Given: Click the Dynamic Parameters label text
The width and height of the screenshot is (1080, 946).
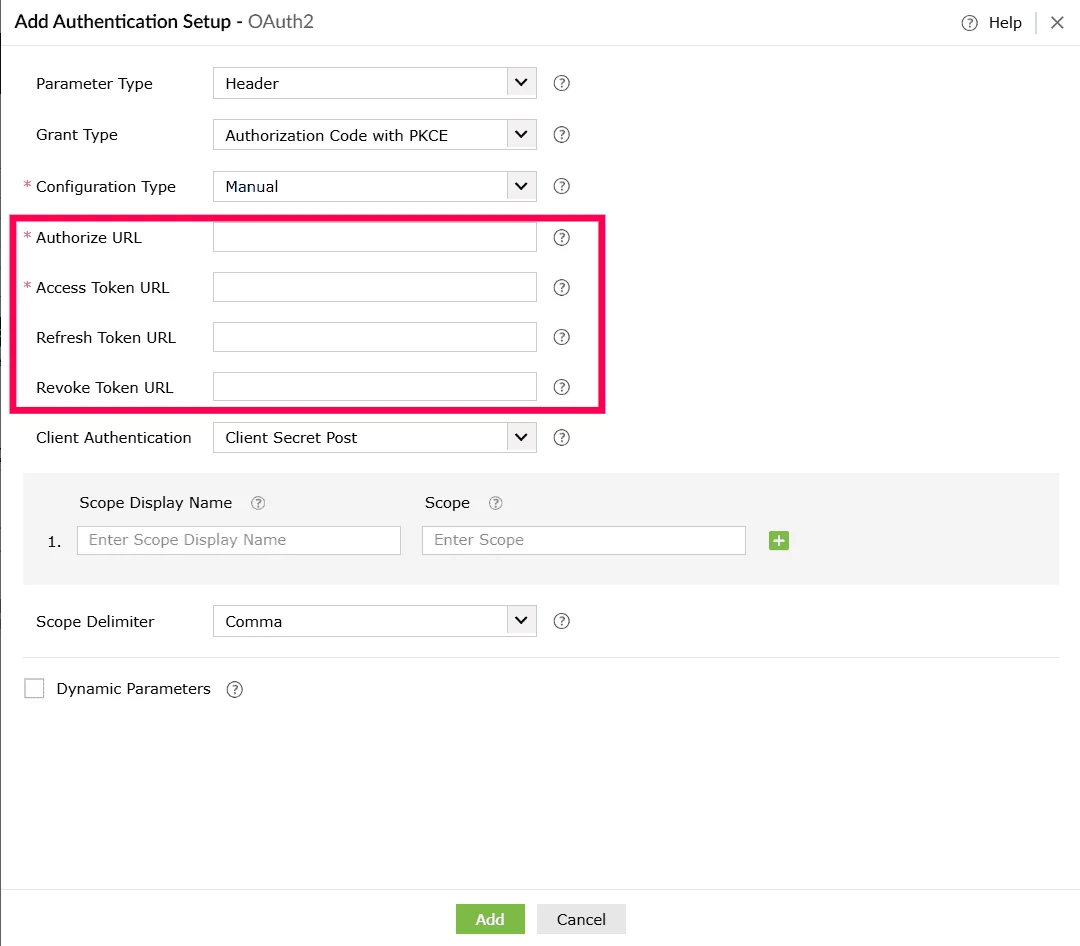Looking at the screenshot, I should pos(134,689).
